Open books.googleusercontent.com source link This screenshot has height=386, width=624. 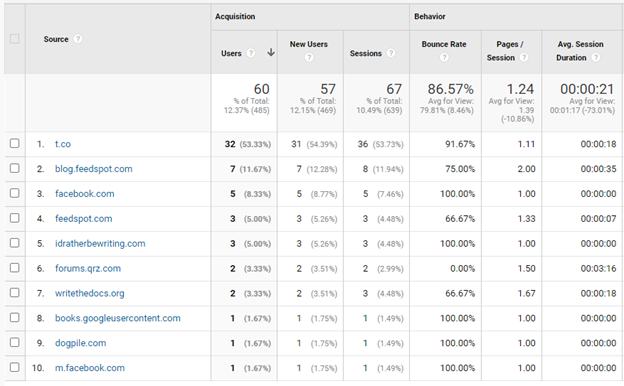(x=117, y=318)
